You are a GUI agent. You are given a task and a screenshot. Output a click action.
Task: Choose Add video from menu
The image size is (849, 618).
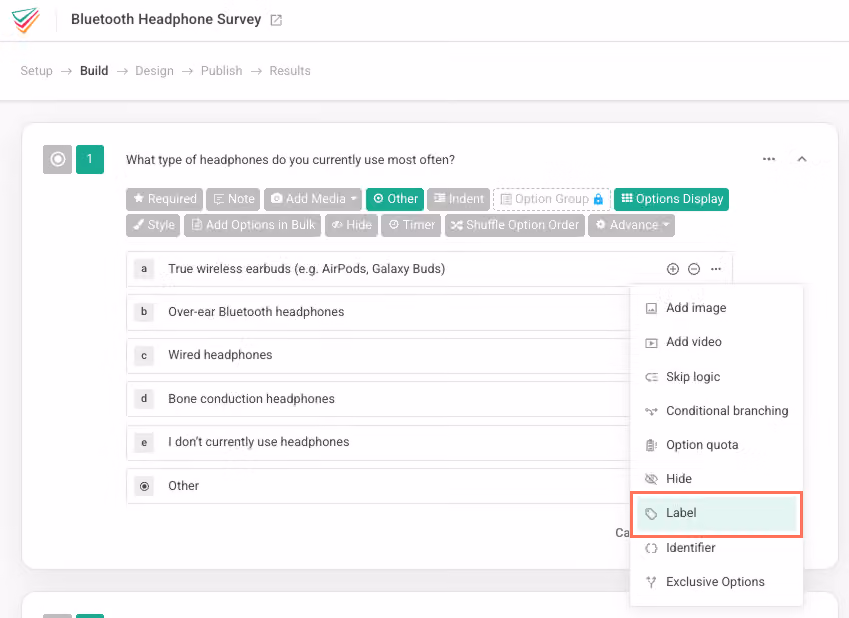point(716,342)
